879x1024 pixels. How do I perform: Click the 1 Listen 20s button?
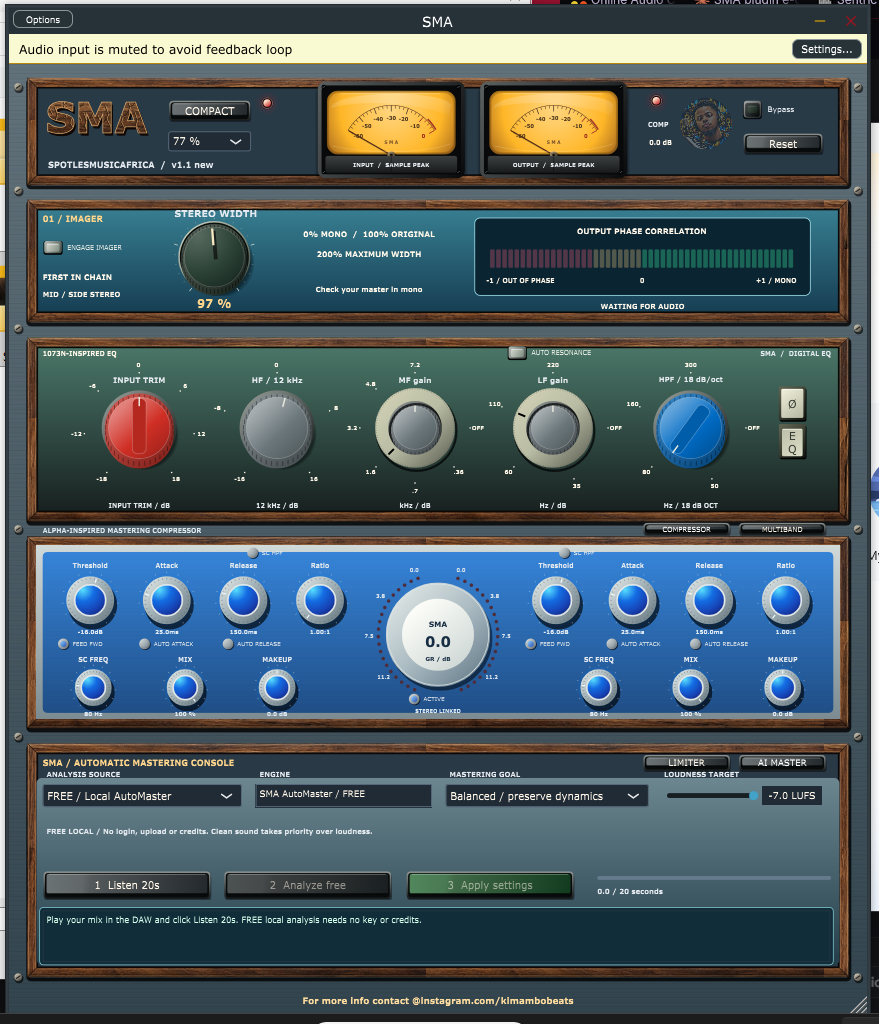click(x=127, y=885)
